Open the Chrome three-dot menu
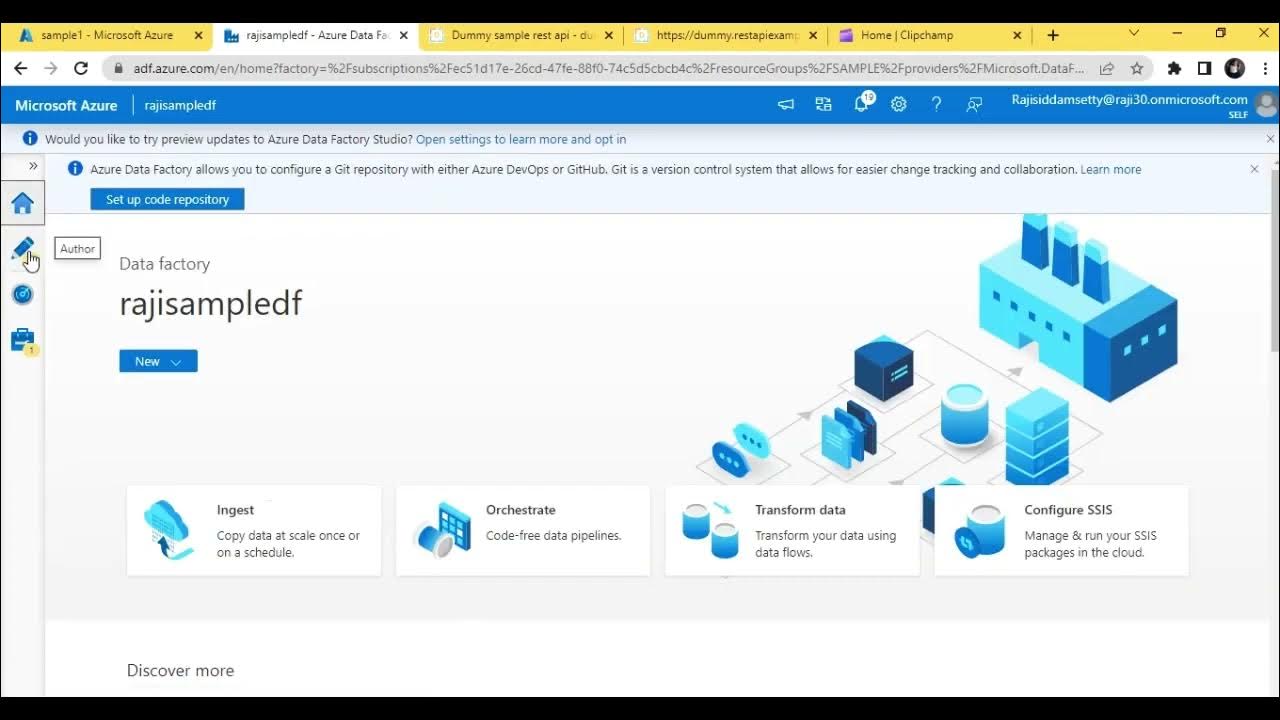1280x720 pixels. [x=1263, y=69]
